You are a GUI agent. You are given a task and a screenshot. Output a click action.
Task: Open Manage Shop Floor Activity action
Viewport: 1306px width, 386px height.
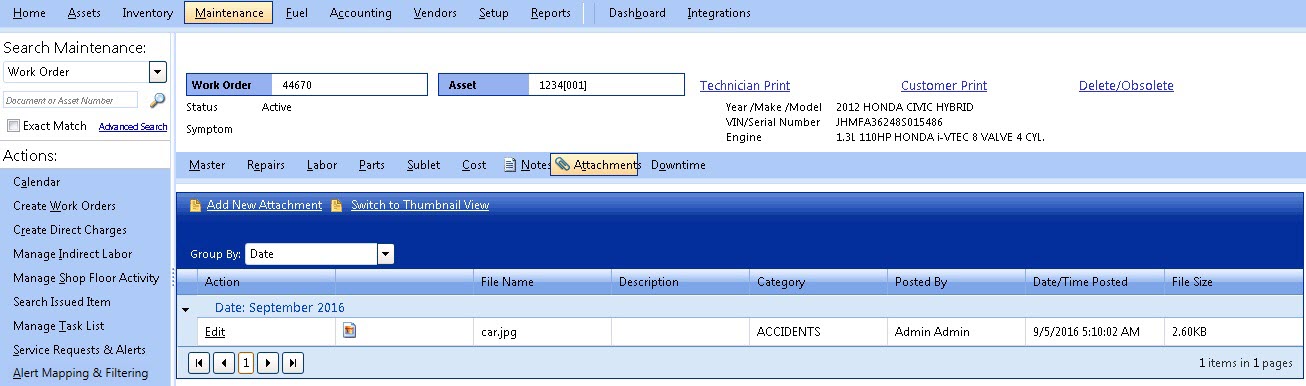pos(86,278)
